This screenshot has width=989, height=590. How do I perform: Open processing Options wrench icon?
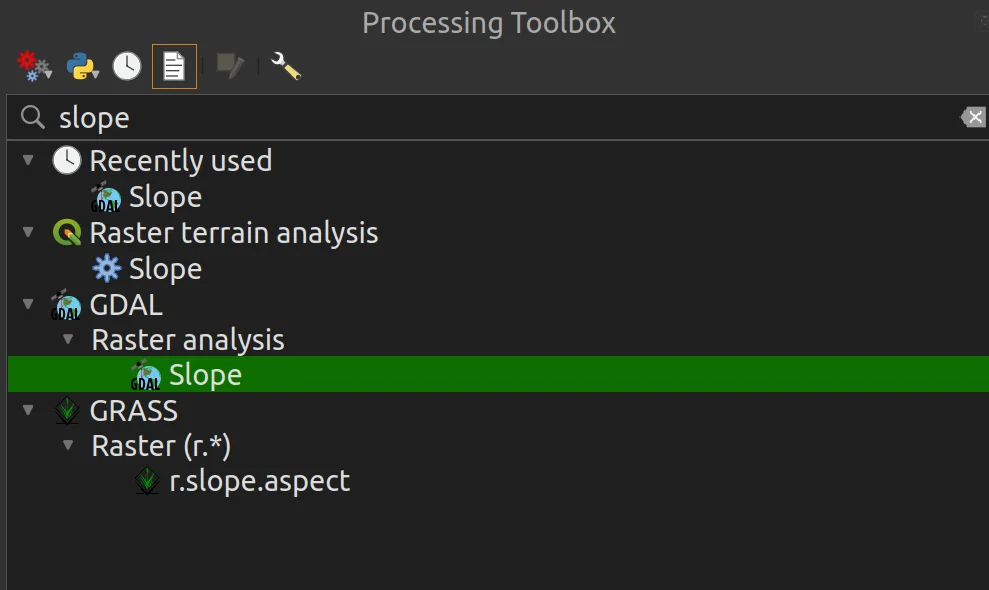[x=286, y=66]
